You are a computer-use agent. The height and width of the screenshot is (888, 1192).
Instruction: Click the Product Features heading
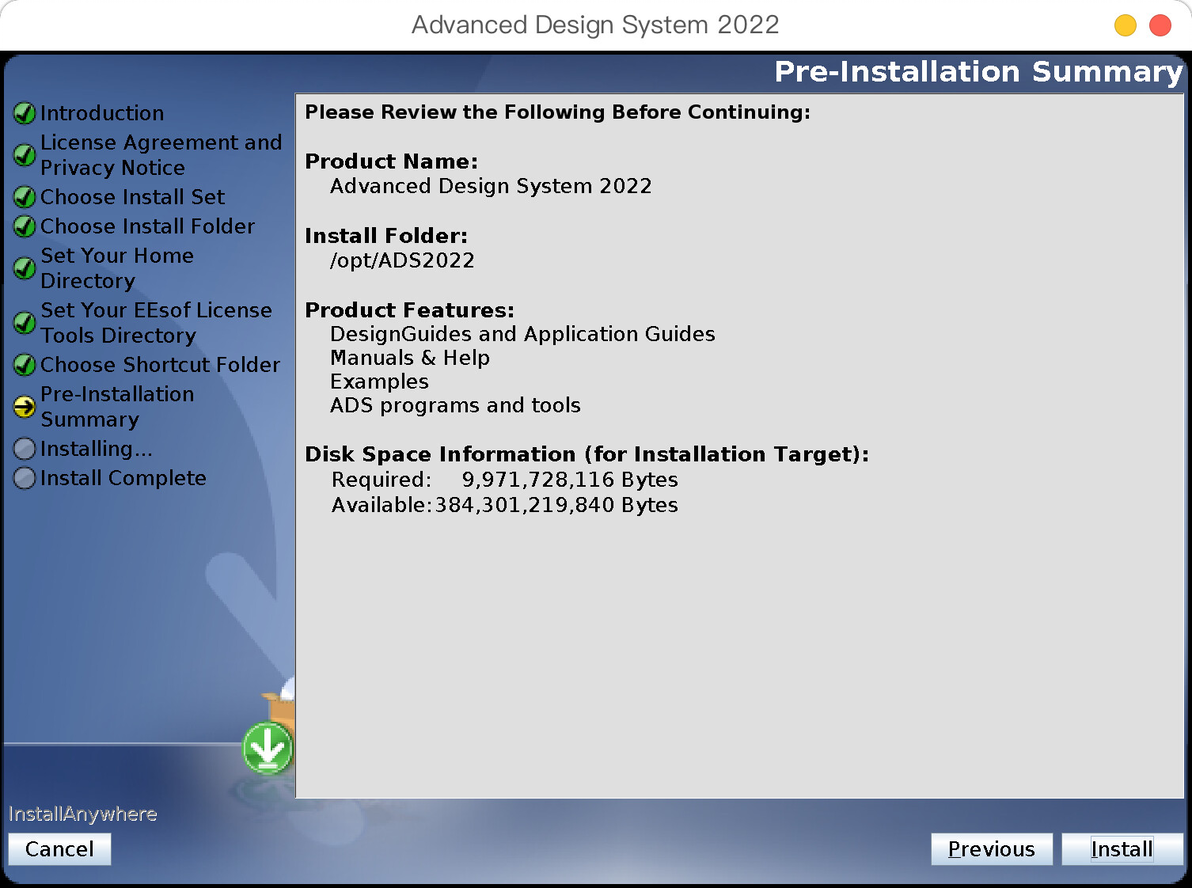pos(409,310)
